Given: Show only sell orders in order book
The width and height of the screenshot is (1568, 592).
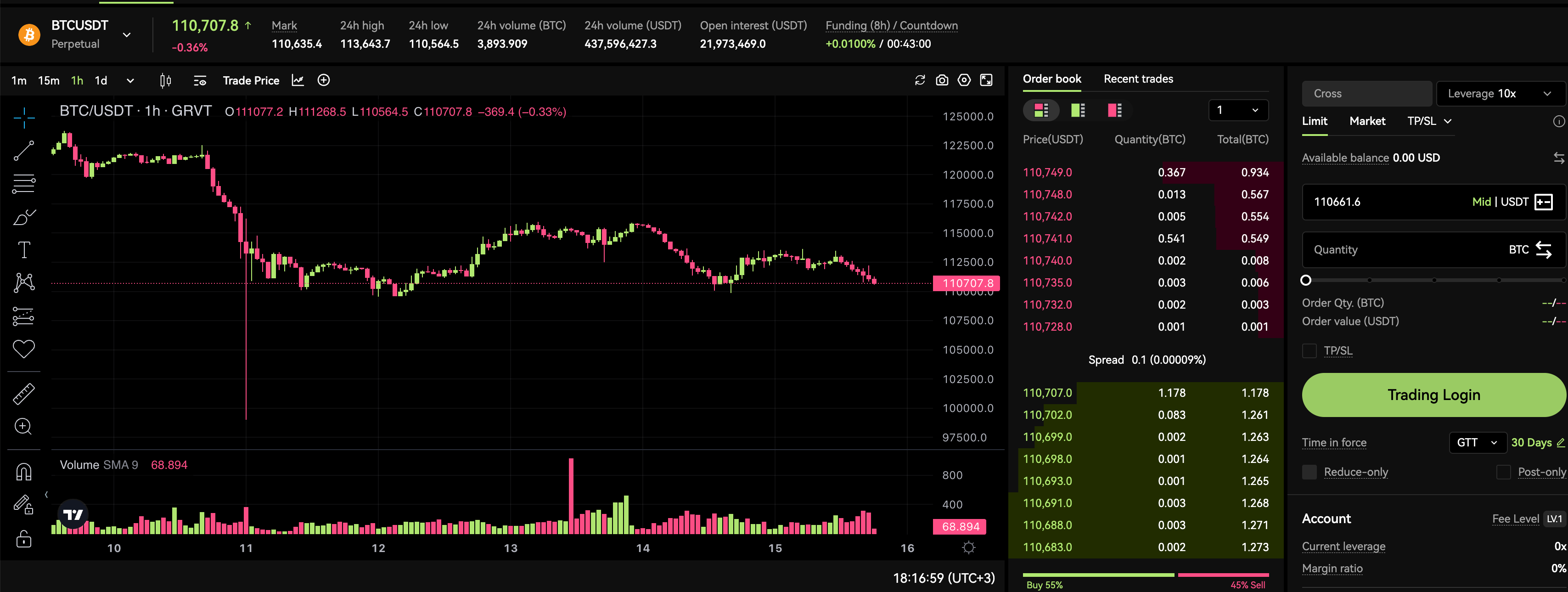Looking at the screenshot, I should point(1114,110).
